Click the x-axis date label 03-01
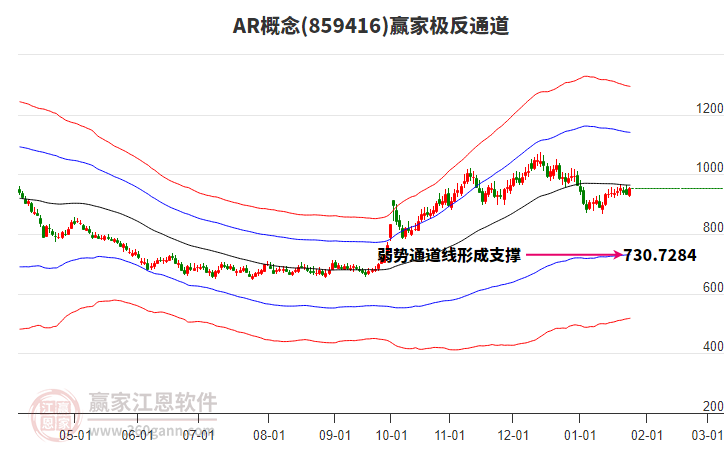Viewport: 726px width, 450px height. [x=707, y=435]
